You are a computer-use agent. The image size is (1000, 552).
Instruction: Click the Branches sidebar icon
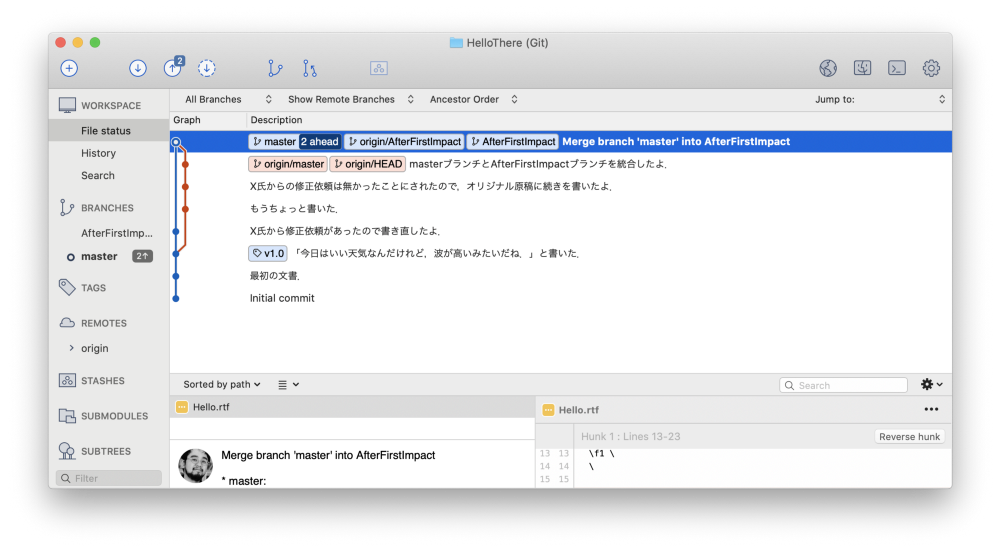[x=66, y=208]
